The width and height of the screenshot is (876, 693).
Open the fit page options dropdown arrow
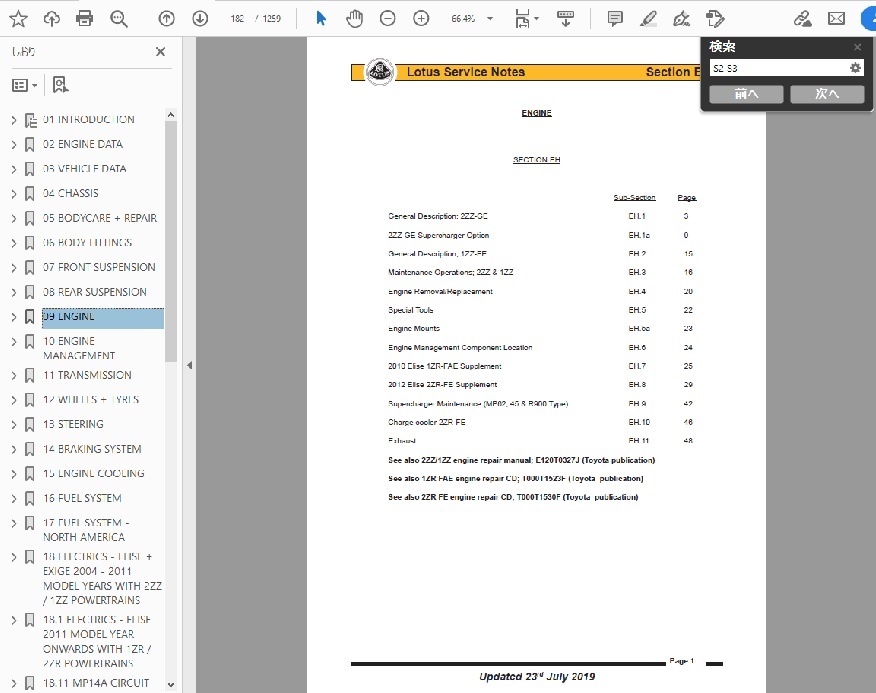click(x=536, y=19)
